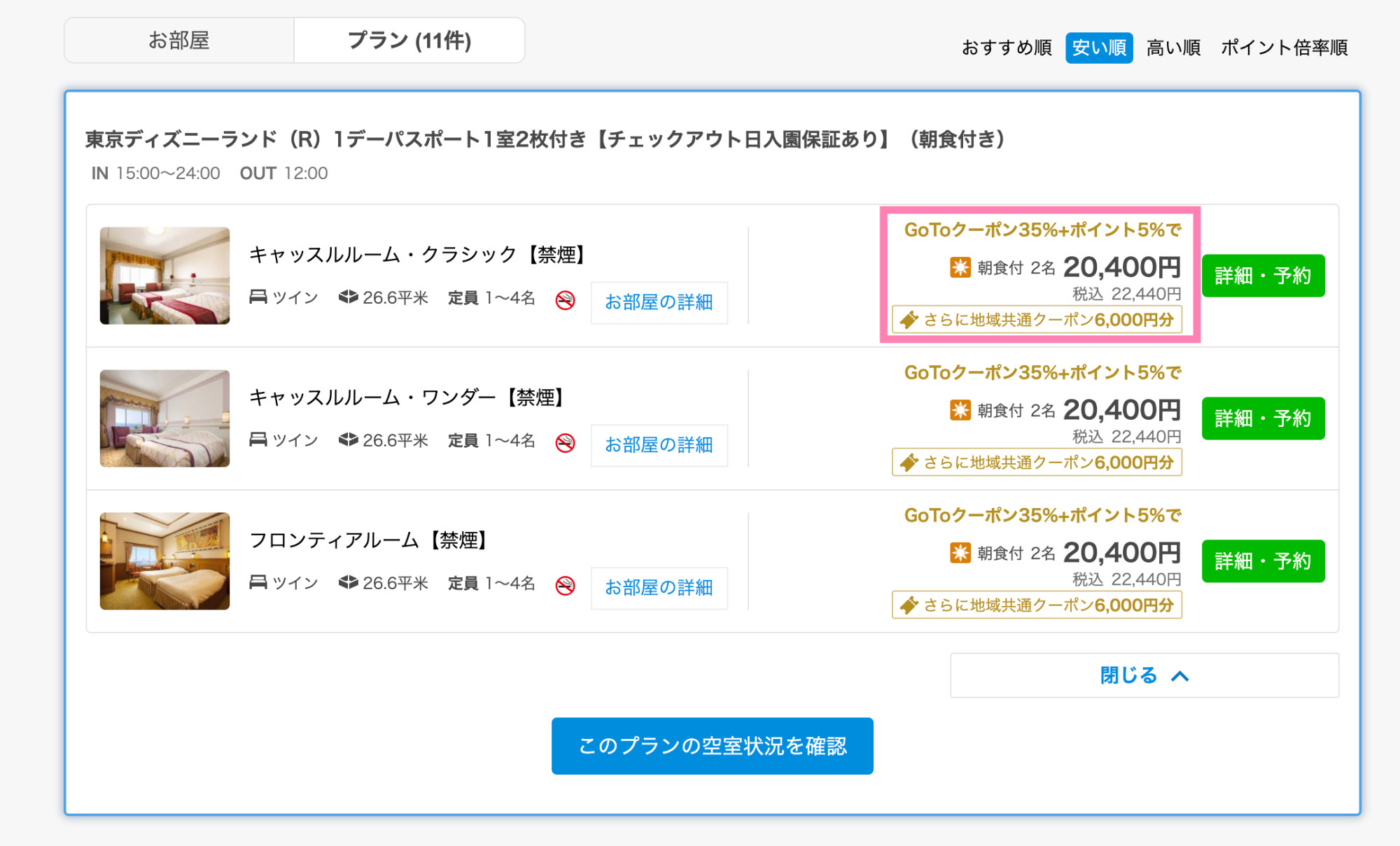Click bed icon in キャッスルルーム・クラシック row
Screen dimensions: 1400x846
[258, 297]
